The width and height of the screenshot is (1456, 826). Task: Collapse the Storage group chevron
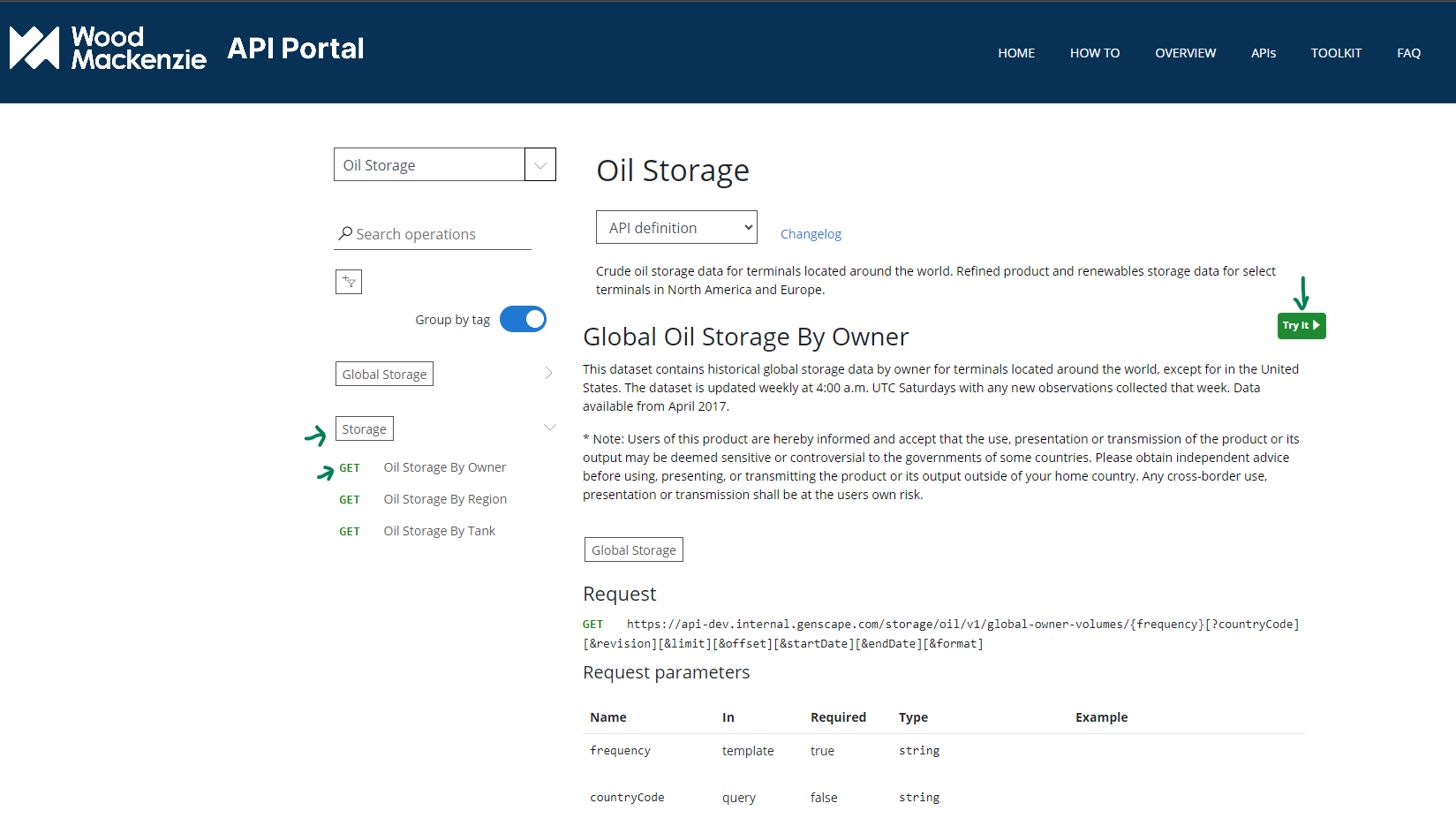549,428
